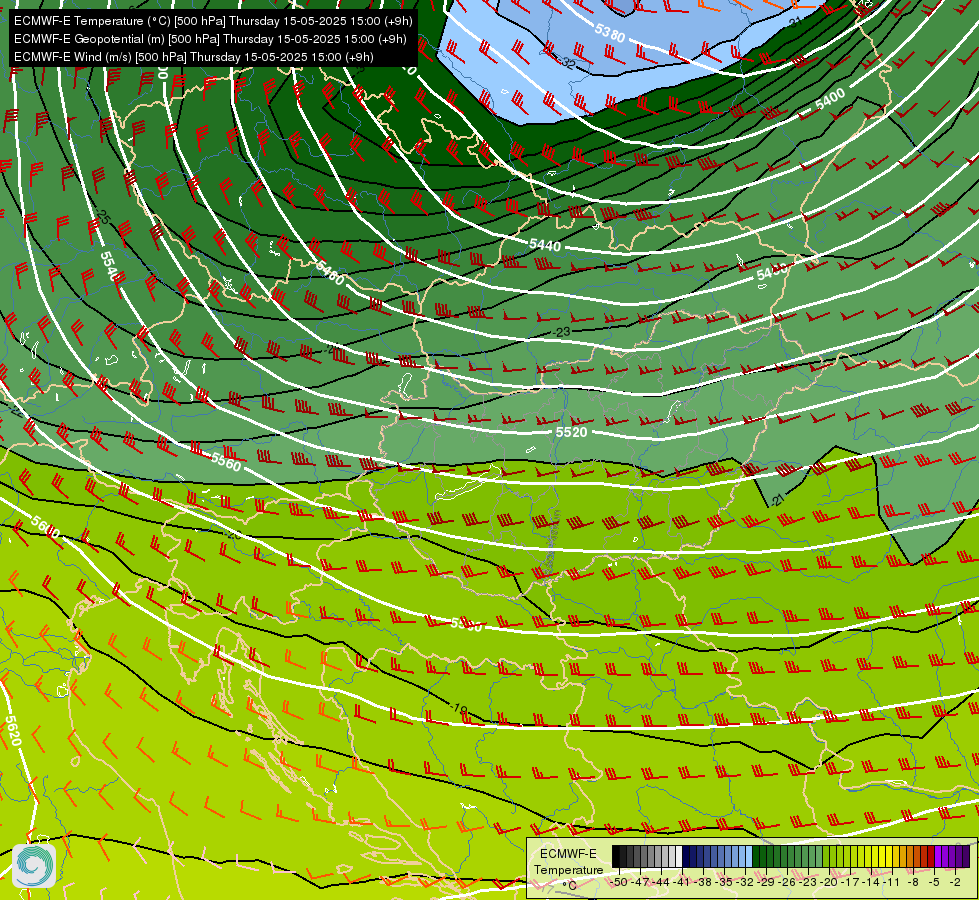This screenshot has height=900, width=979.
Task: Click the -25 isotherm label on the map
Action: point(104,217)
